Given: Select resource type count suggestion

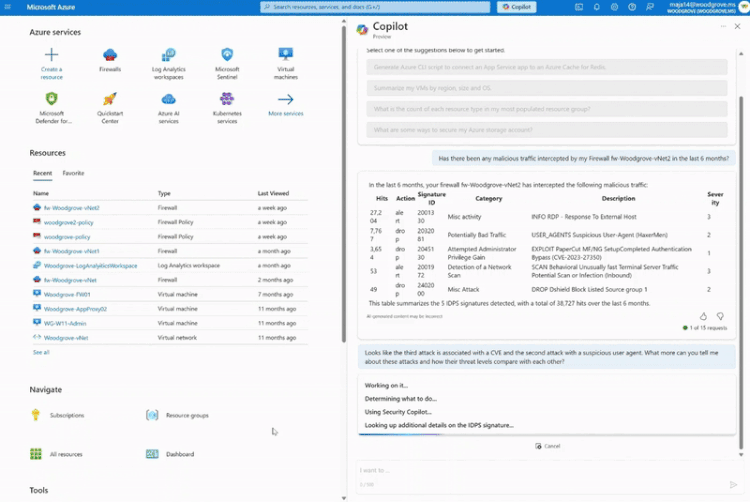Looking at the screenshot, I should [547, 109].
